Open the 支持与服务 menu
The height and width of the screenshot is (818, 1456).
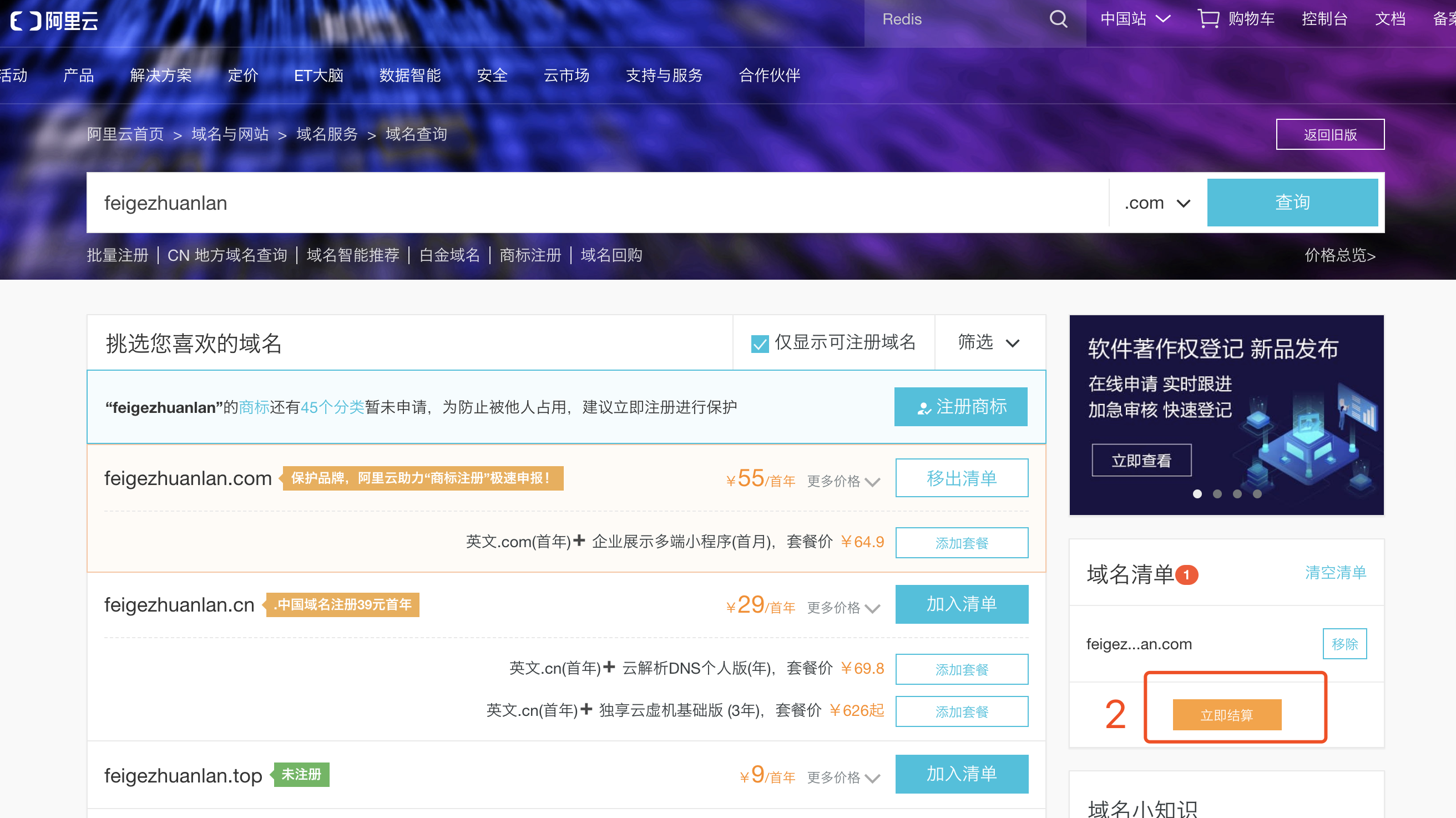[x=664, y=75]
